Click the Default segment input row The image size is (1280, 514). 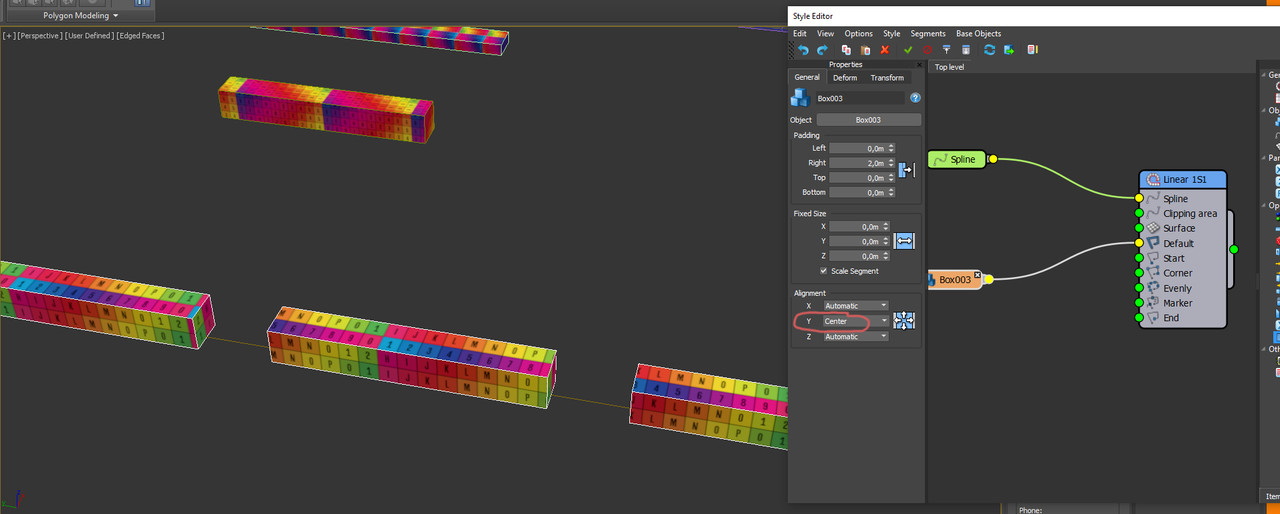1182,243
